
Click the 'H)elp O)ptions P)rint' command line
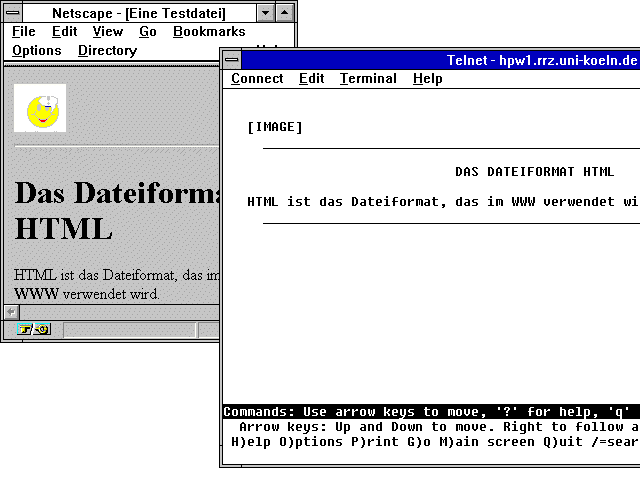coord(435,442)
